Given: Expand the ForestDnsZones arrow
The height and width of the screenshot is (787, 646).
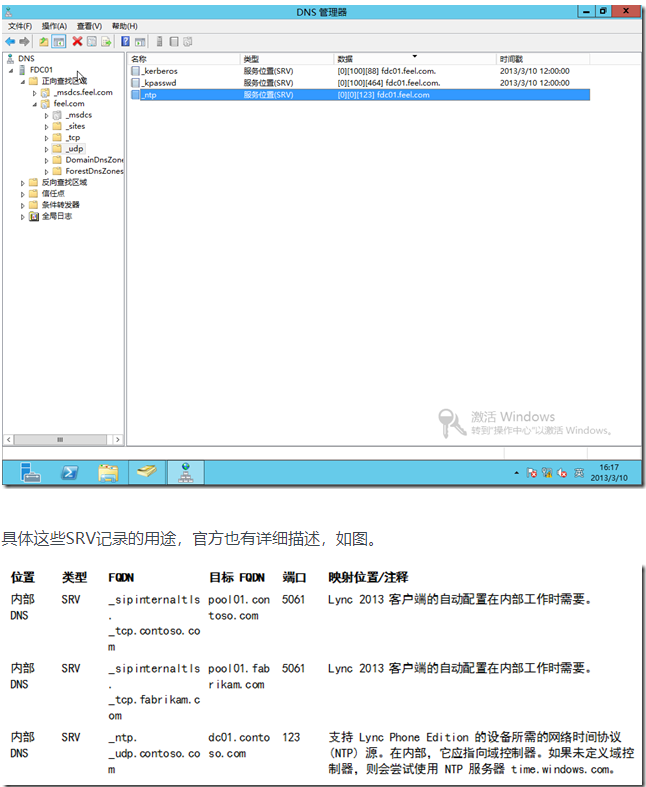Looking at the screenshot, I should [x=47, y=172].
